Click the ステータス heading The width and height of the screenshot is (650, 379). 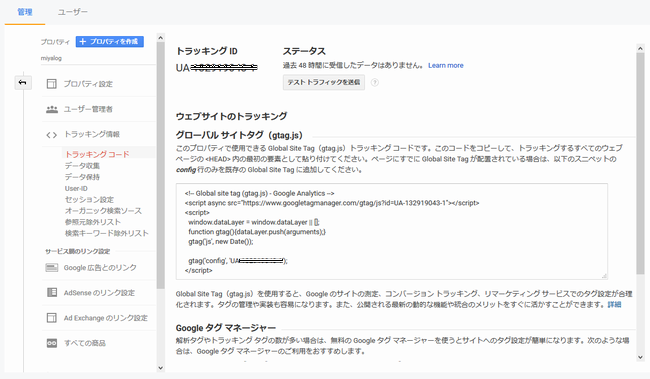pos(304,51)
